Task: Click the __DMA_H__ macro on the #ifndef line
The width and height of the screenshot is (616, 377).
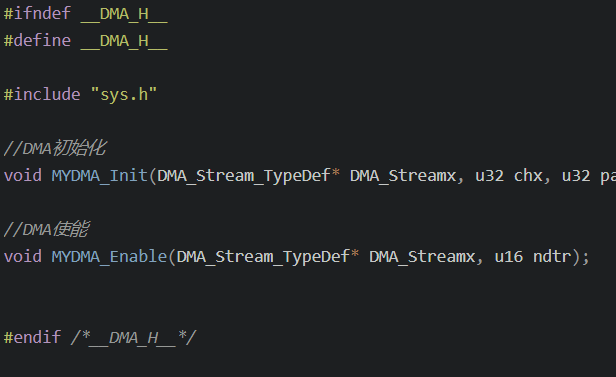Action: [125, 14]
